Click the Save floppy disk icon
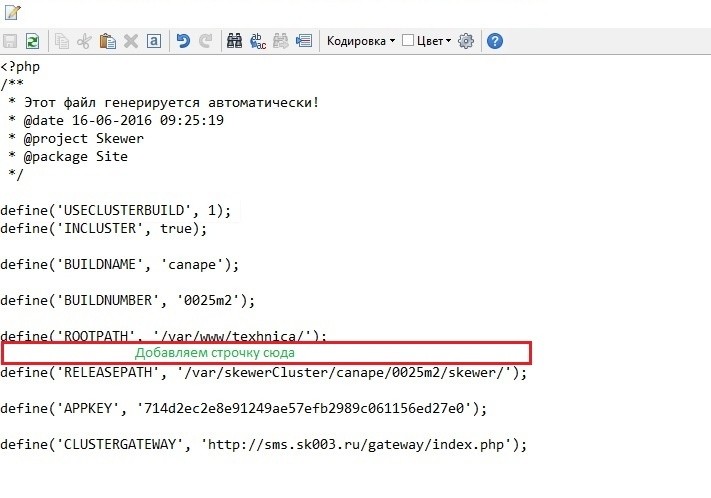This screenshot has width=711, height=498. click(x=11, y=41)
